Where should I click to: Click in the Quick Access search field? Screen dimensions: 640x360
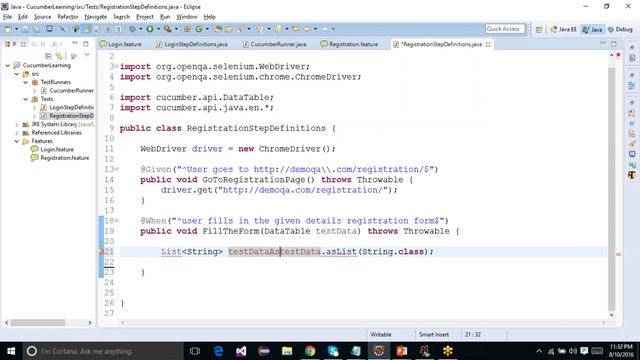point(505,29)
